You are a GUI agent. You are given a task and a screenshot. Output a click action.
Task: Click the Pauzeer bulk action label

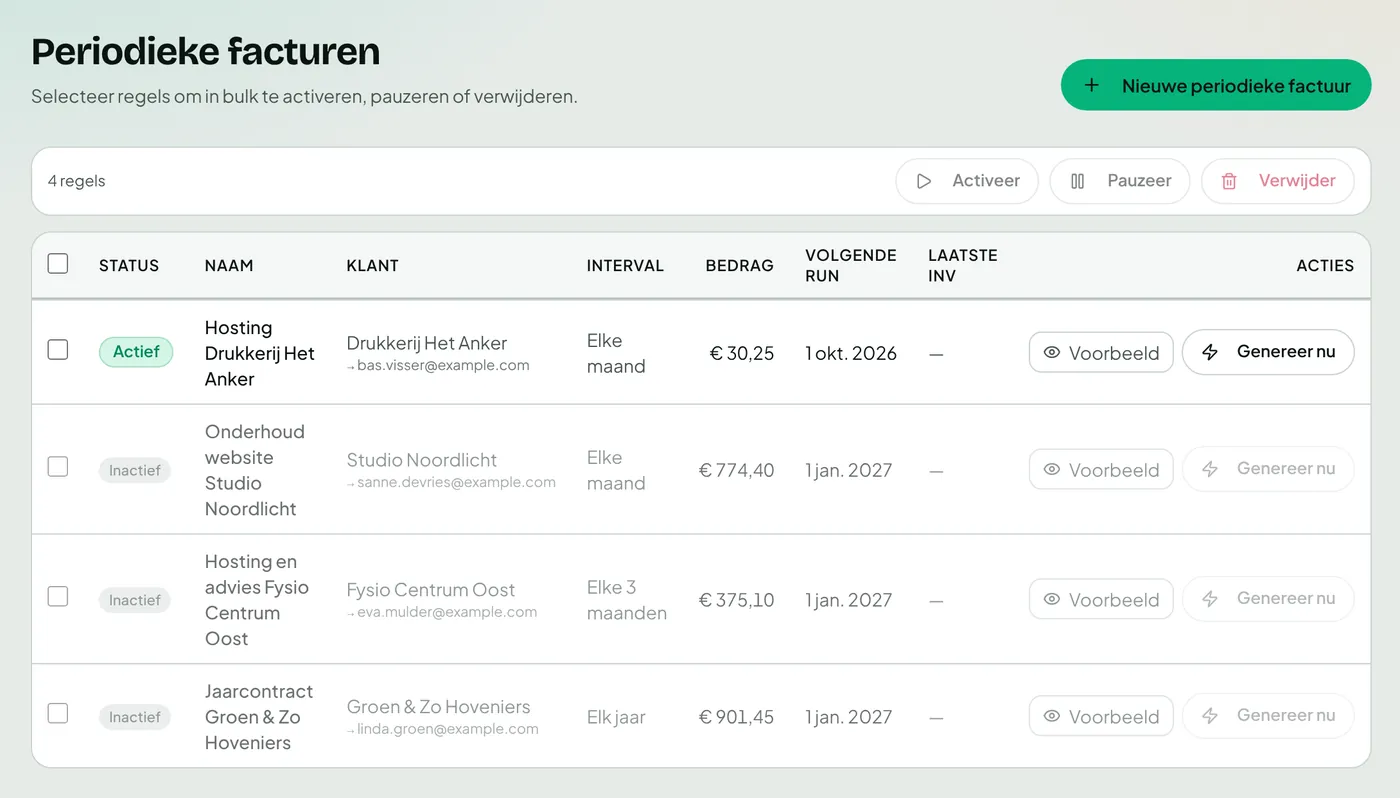click(x=1139, y=181)
